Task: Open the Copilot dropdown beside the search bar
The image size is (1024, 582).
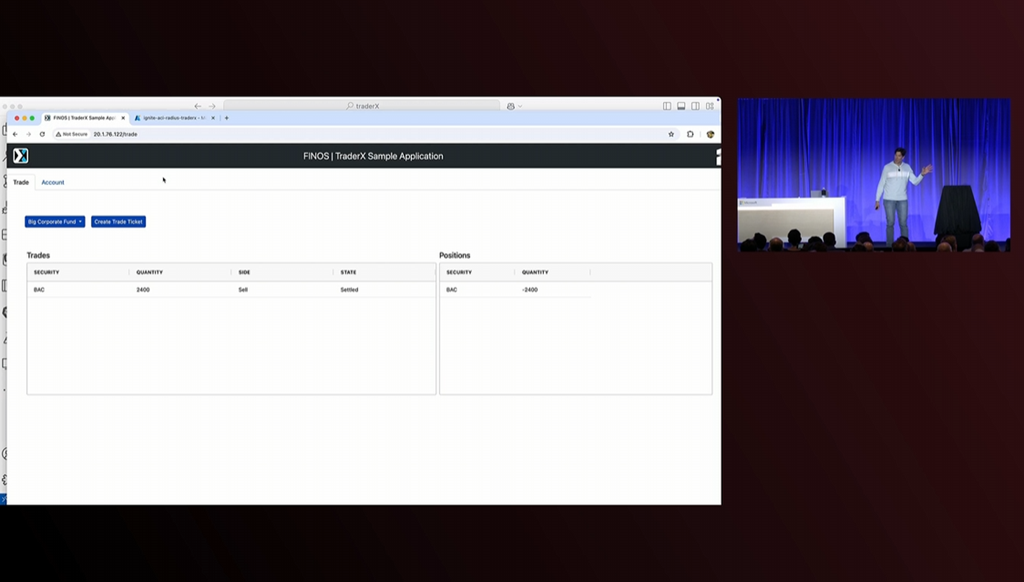Action: (514, 106)
